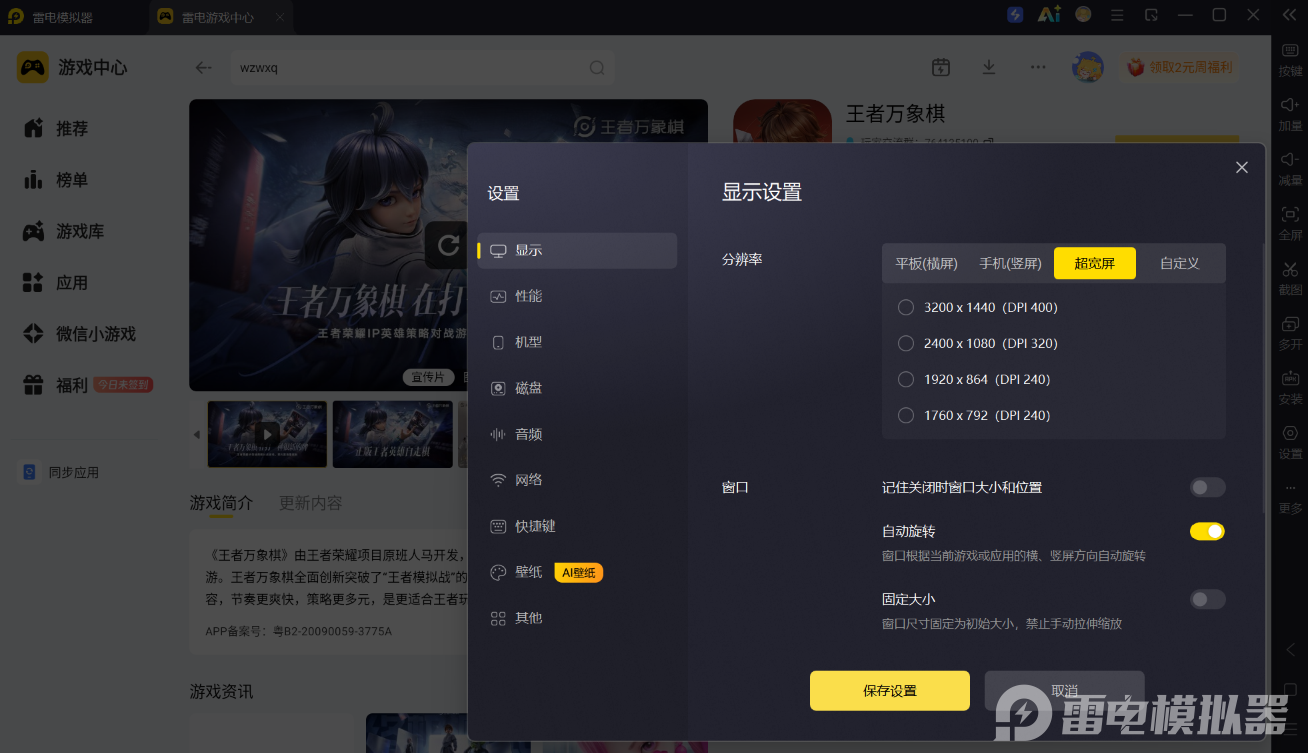Screen dimensions: 1308x753
Task: Click the 领取2元周福利 button
Action: (1180, 67)
